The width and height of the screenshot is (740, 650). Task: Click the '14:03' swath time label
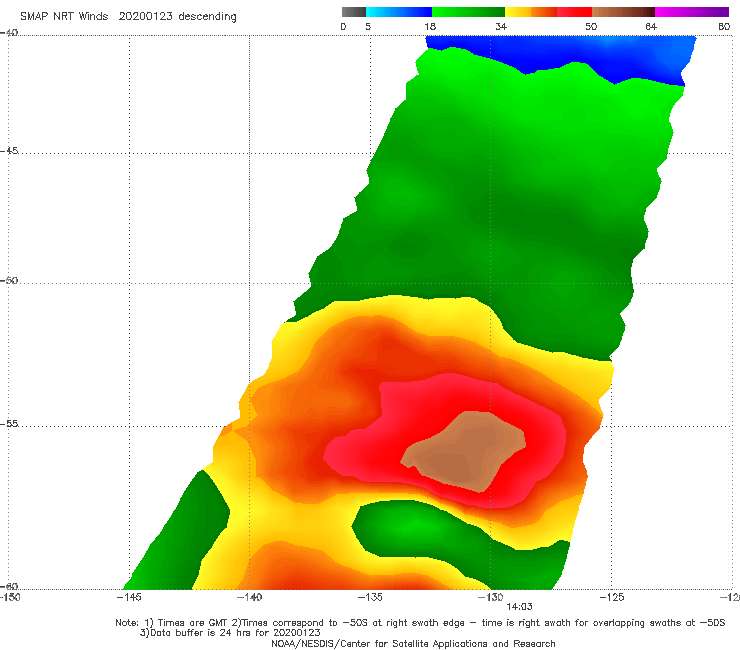pos(519,607)
